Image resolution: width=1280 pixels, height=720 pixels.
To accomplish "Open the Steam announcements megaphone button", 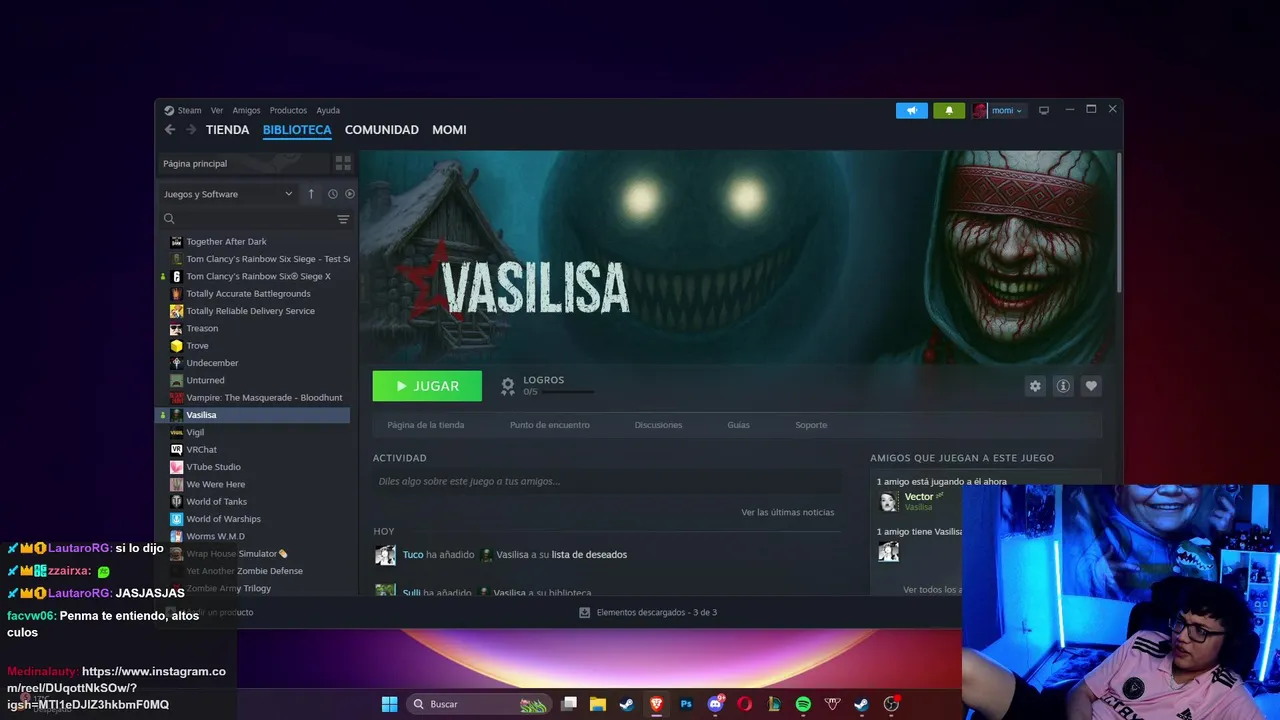I will [x=912, y=110].
